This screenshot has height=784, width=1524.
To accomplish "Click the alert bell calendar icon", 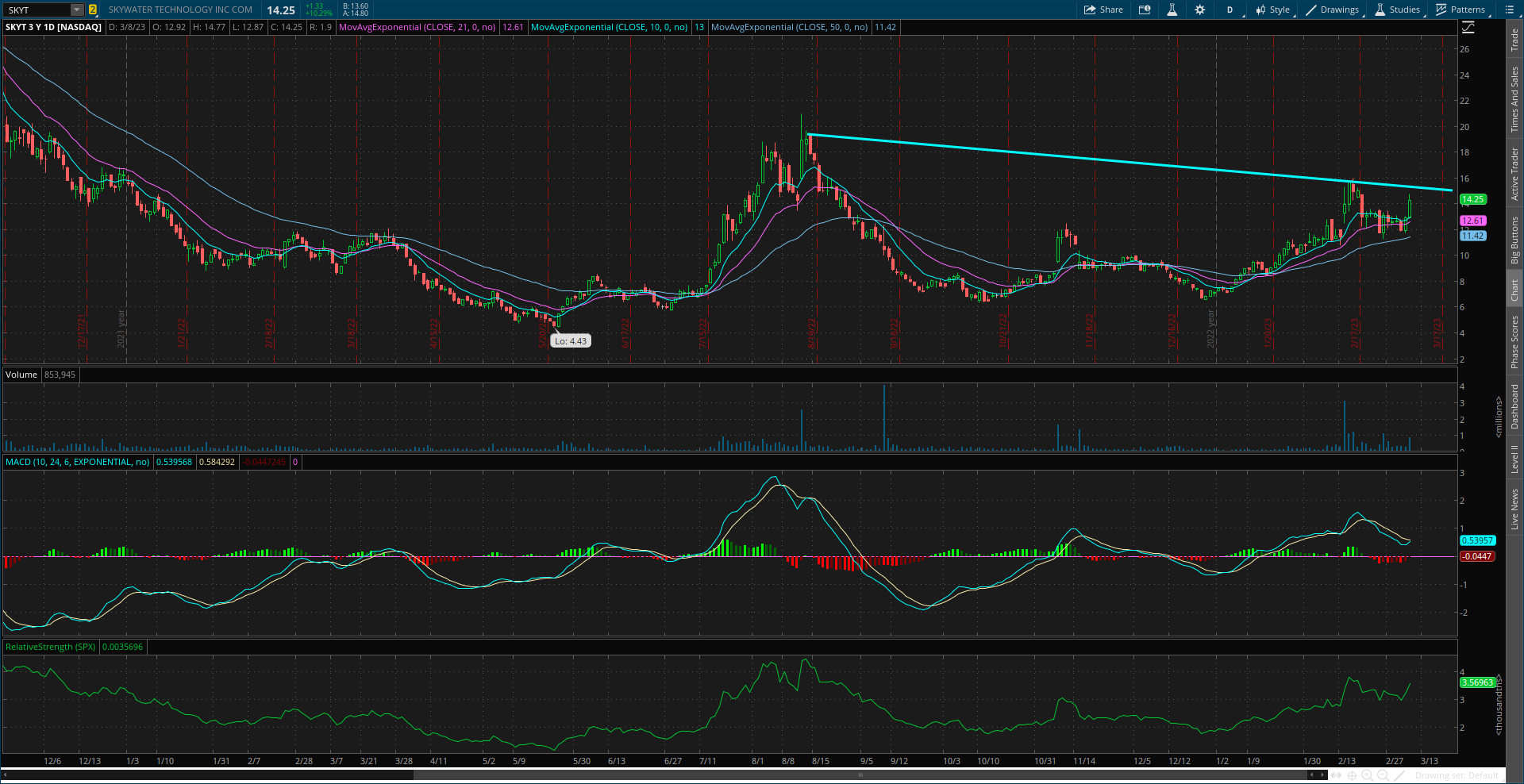I will pyautogui.click(x=1145, y=10).
